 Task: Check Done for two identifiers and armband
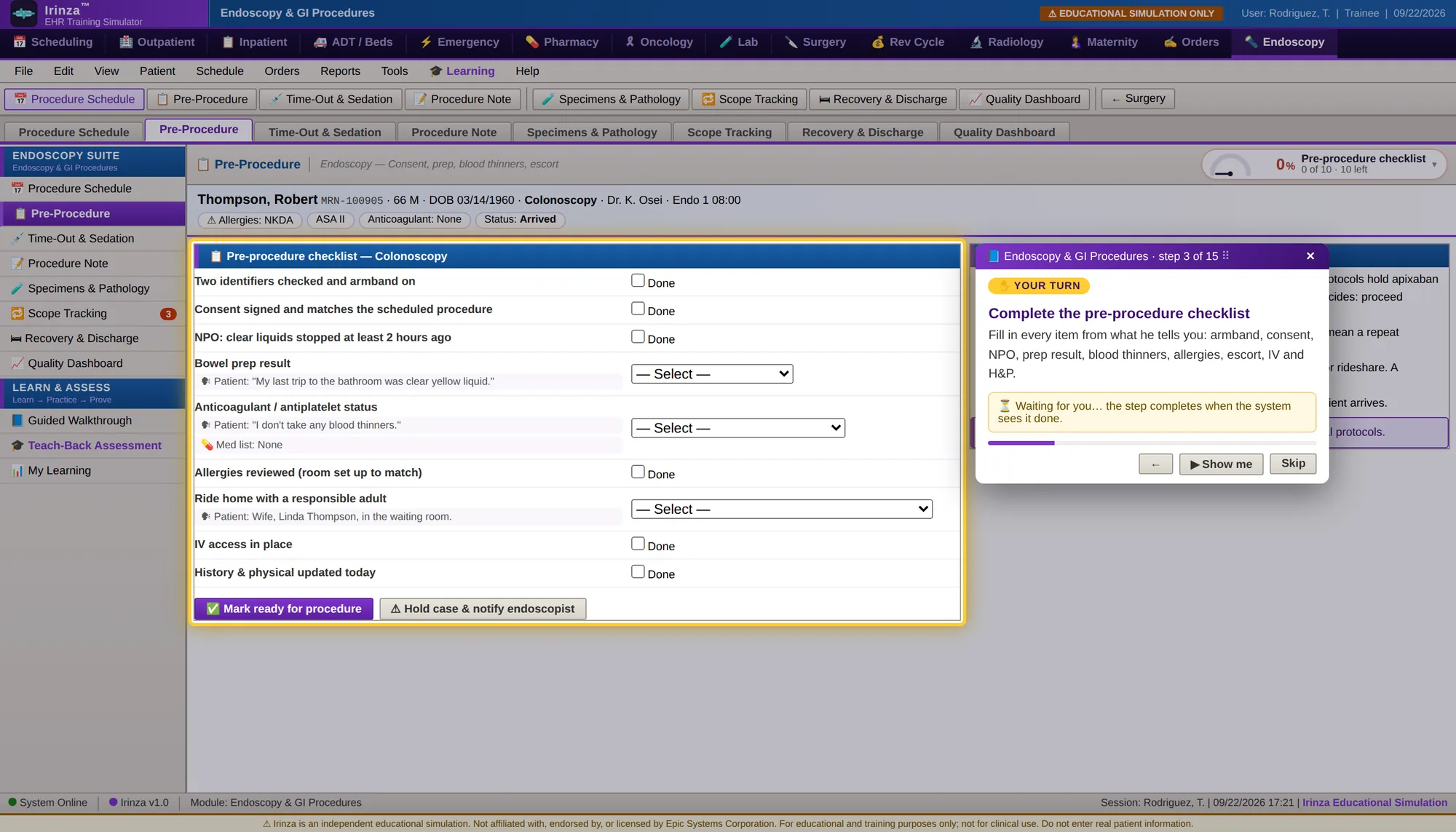point(638,281)
